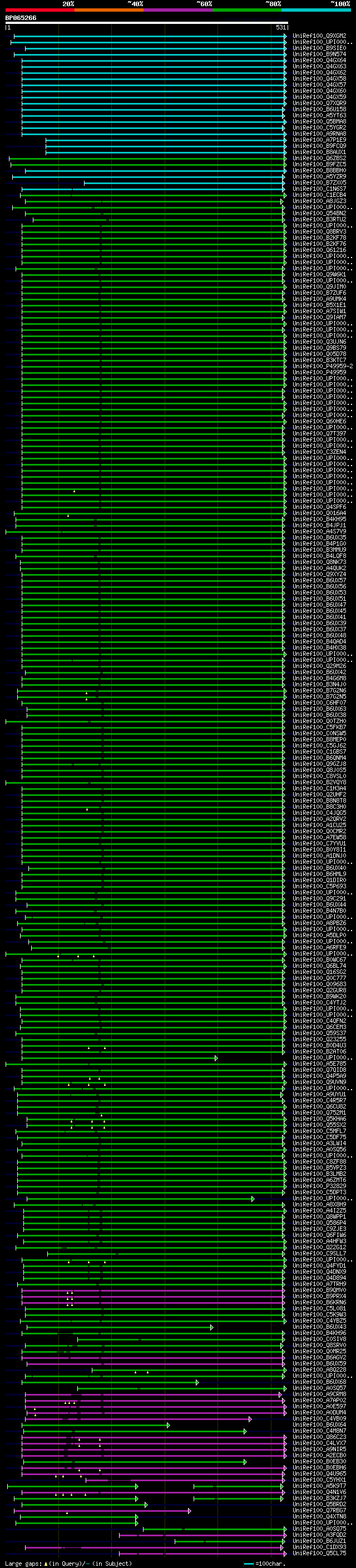The width and height of the screenshot is (356, 1568).
Task: Select the UniRef100_C1EC84 label
Action: click(319, 195)
